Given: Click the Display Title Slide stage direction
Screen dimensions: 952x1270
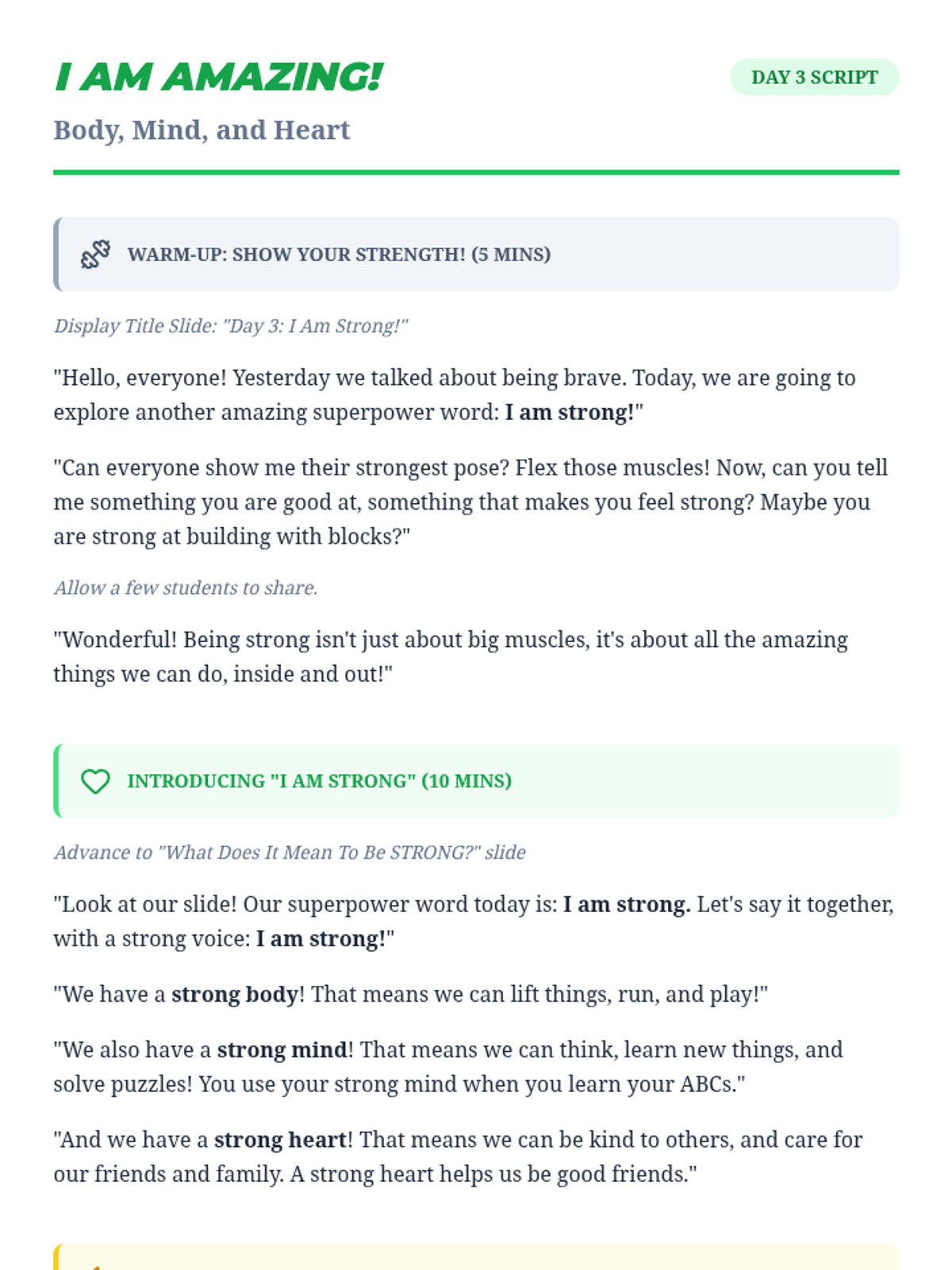Looking at the screenshot, I should point(231,326).
